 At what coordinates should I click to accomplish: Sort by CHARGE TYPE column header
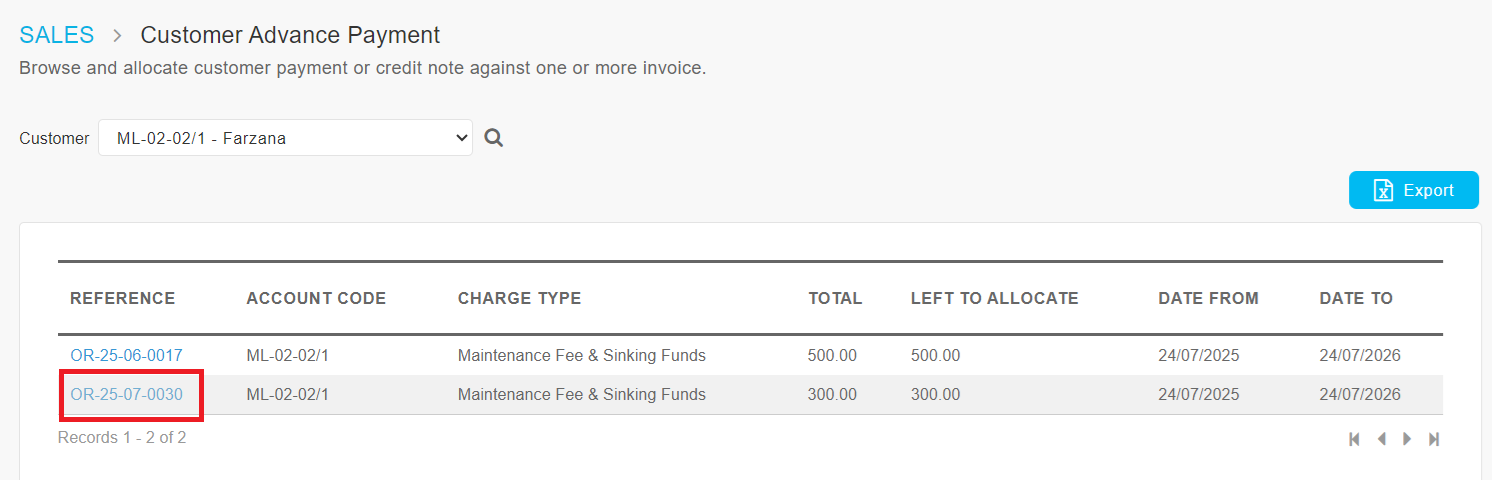(519, 298)
